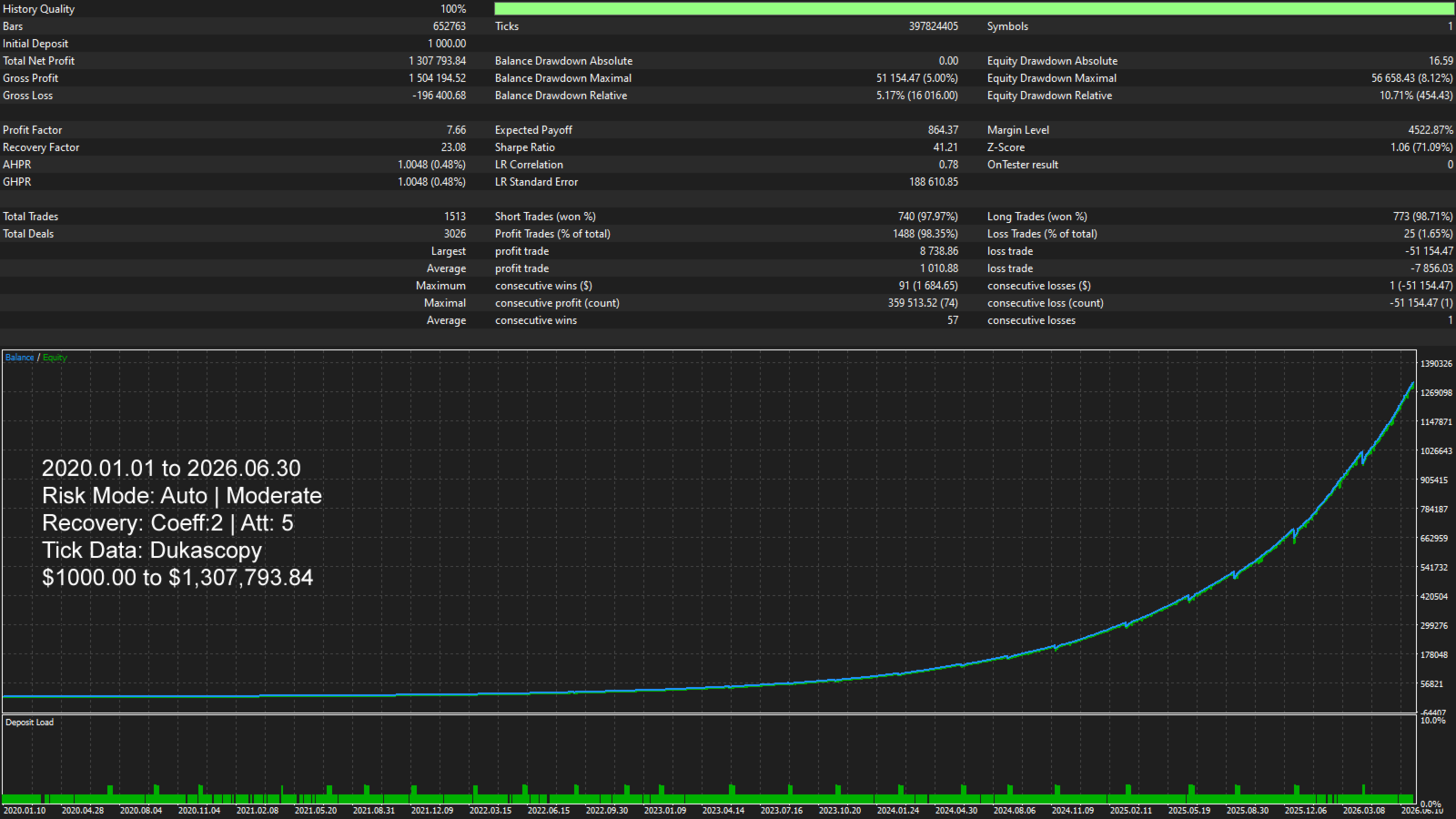Click the Balance legend label on chart

pyautogui.click(x=19, y=358)
